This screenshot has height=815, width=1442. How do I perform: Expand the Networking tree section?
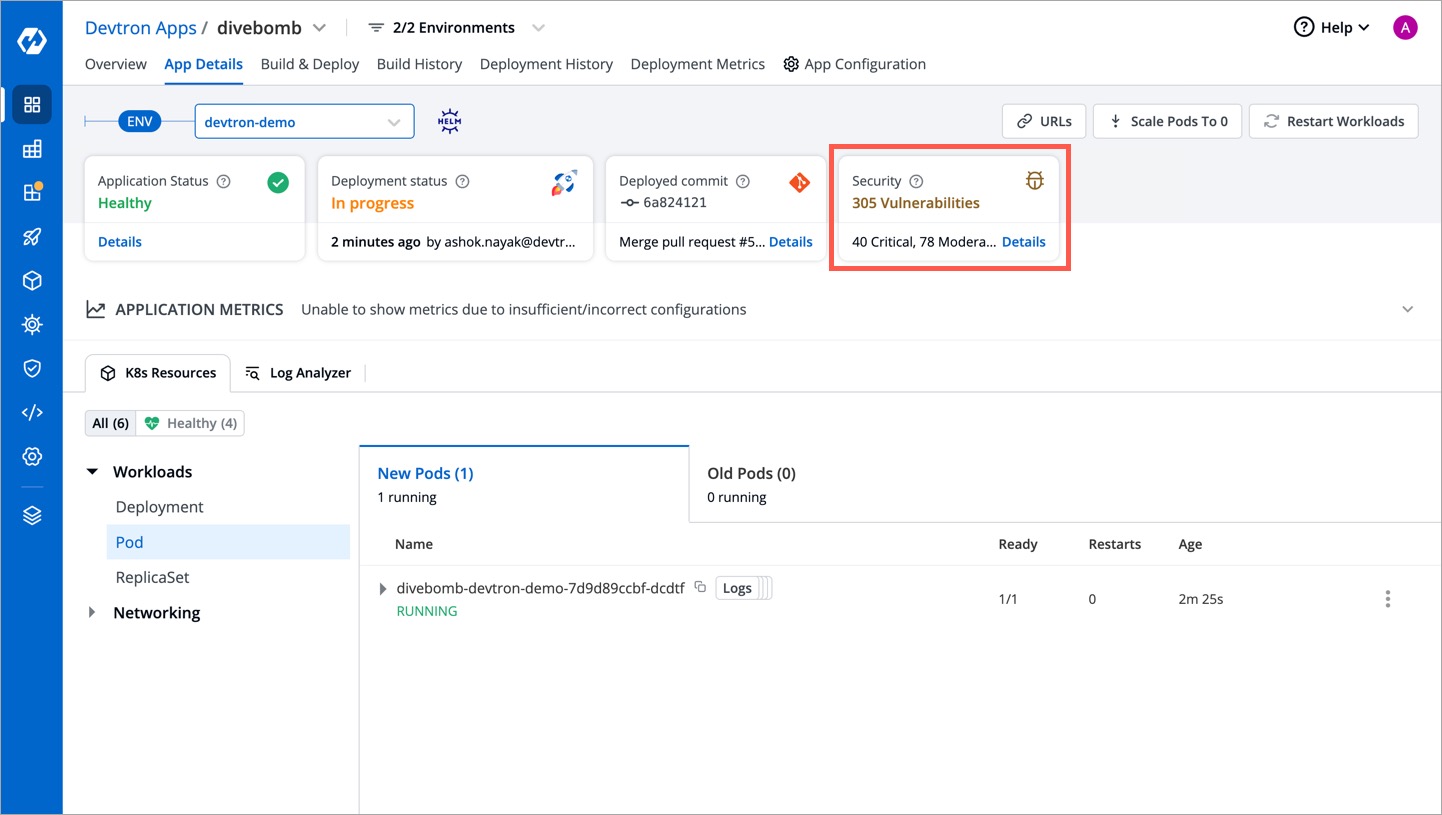pos(92,612)
